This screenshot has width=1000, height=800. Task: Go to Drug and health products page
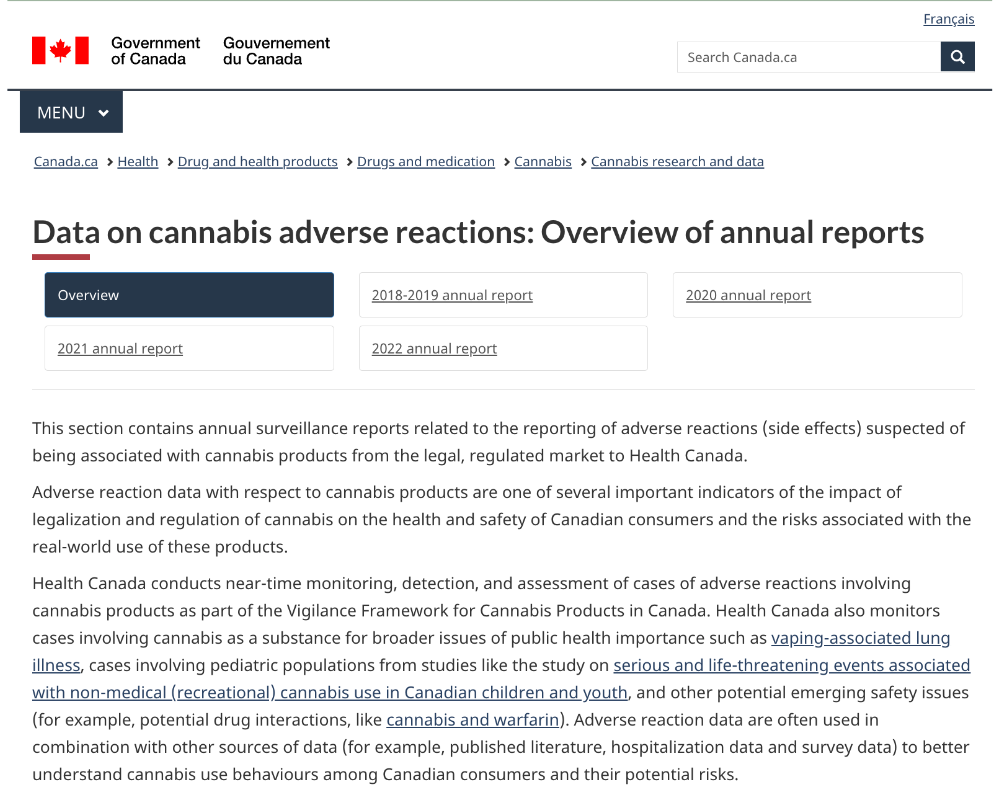click(257, 161)
